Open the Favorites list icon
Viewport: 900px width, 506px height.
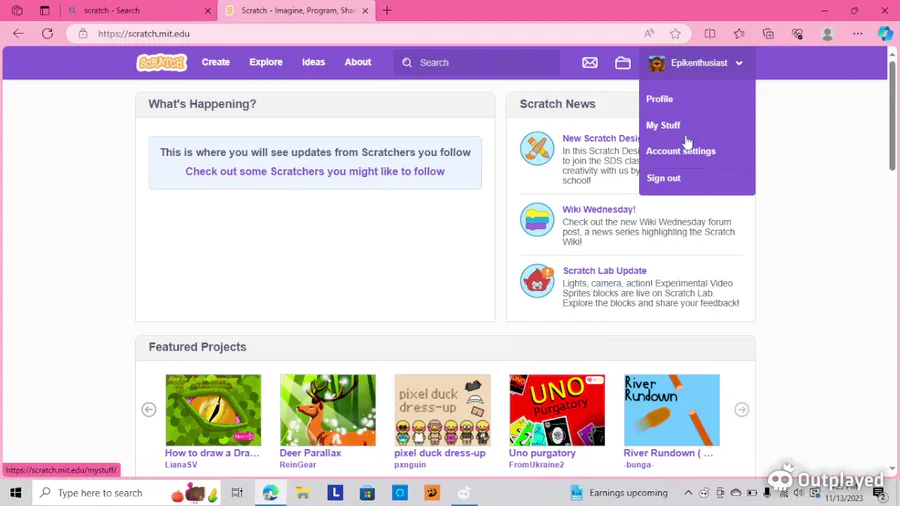click(x=739, y=33)
